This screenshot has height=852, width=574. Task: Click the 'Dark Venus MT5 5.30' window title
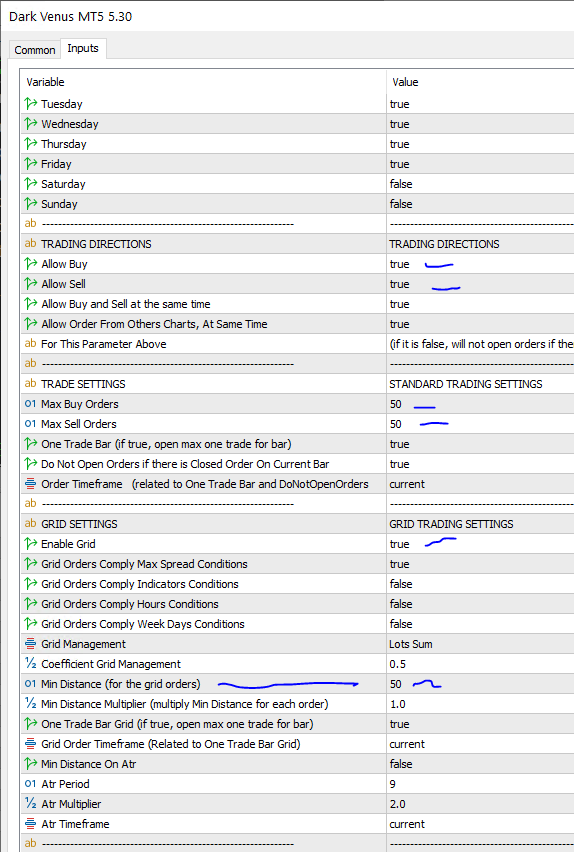tap(71, 16)
